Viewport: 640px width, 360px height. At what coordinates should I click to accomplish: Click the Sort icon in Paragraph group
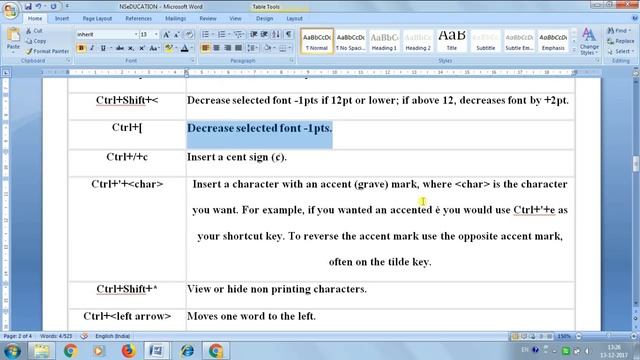pos(276,35)
